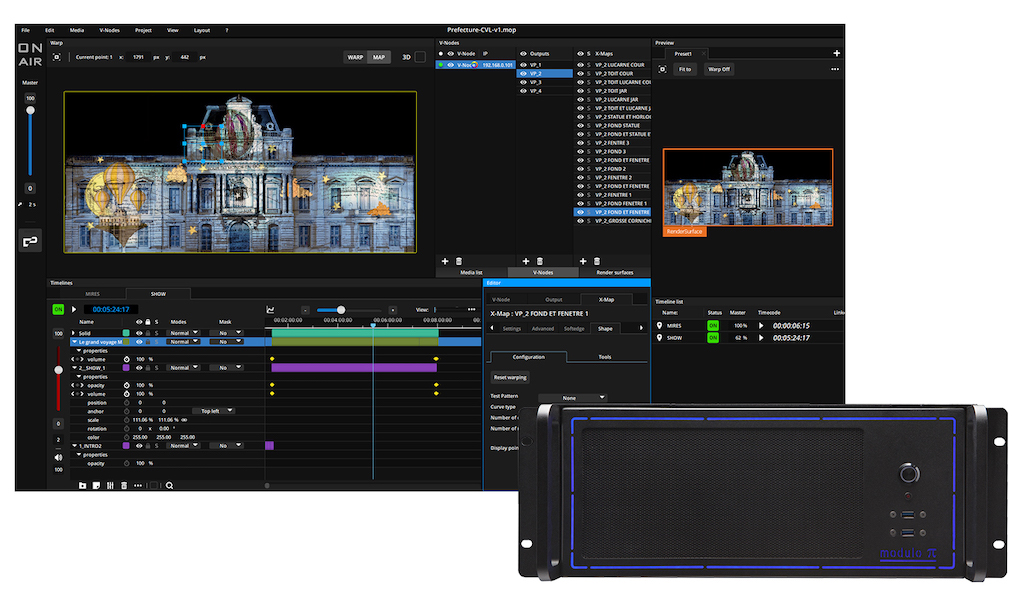
Task: Open timeline view more options
Action: tap(472, 310)
